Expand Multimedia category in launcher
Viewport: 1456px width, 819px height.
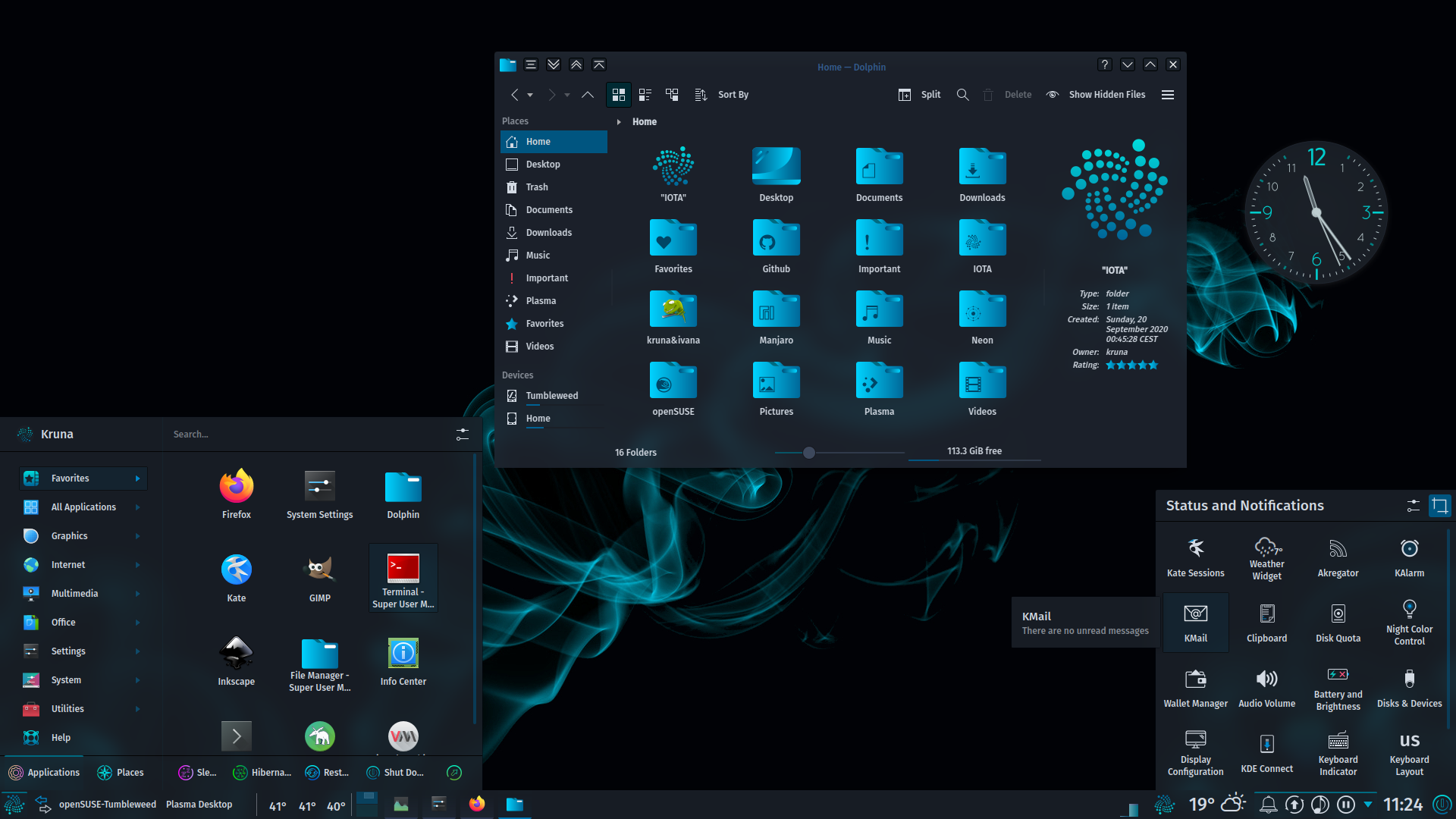pyautogui.click(x=83, y=594)
